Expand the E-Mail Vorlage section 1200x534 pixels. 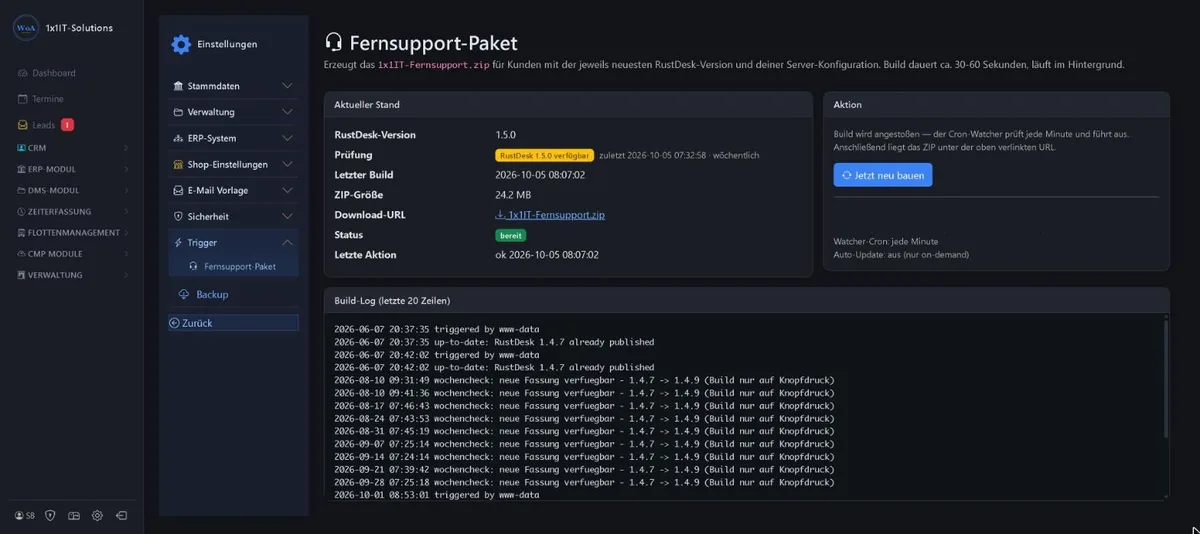pyautogui.click(x=233, y=190)
